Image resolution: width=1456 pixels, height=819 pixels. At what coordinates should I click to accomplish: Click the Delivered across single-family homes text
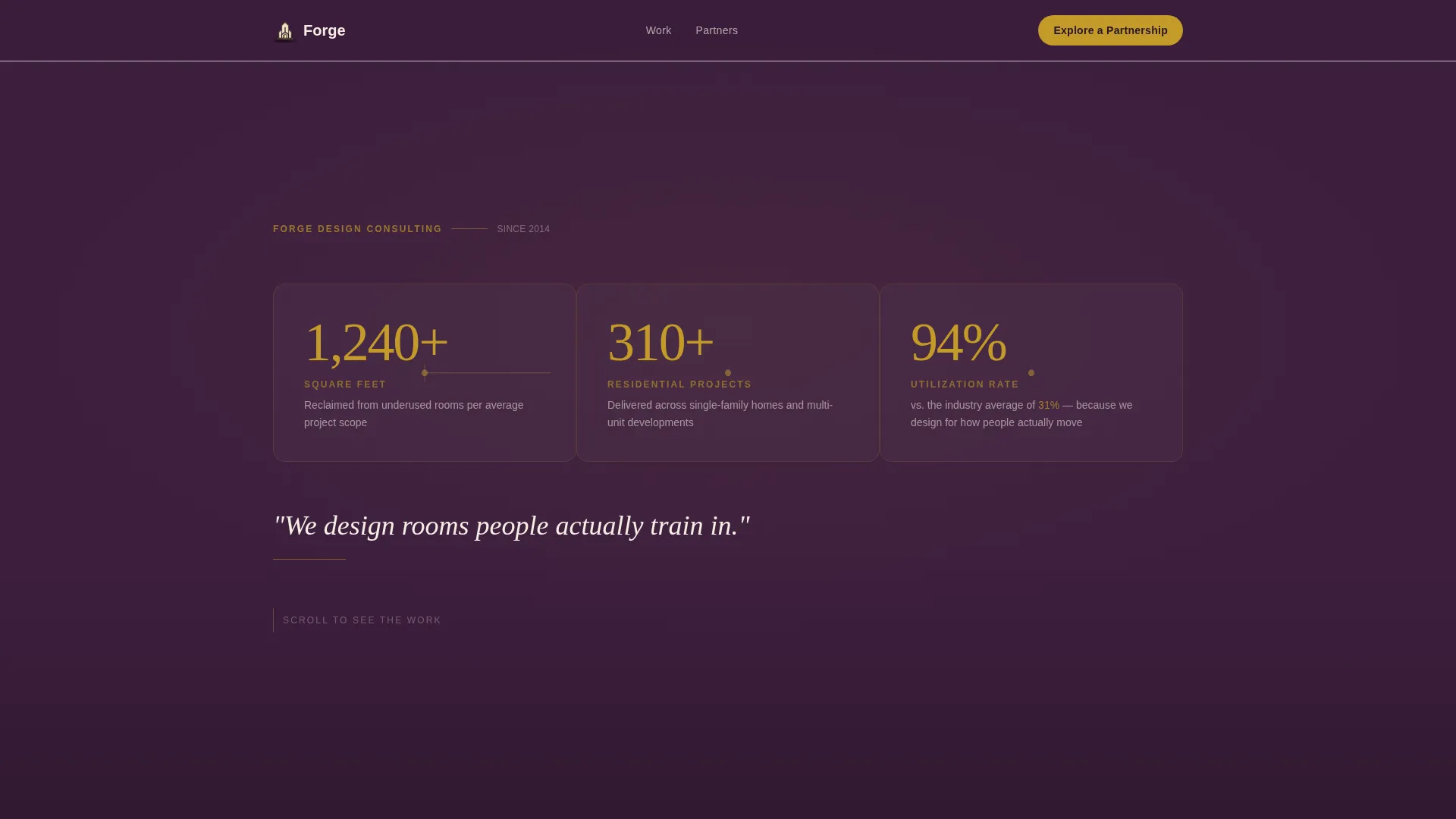[720, 414]
